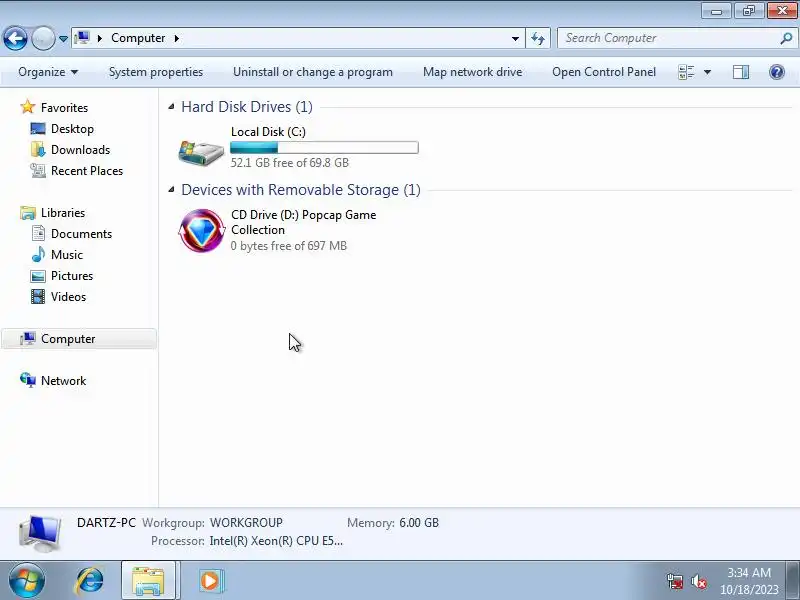Open the Documents library
800x600 pixels.
point(81,233)
